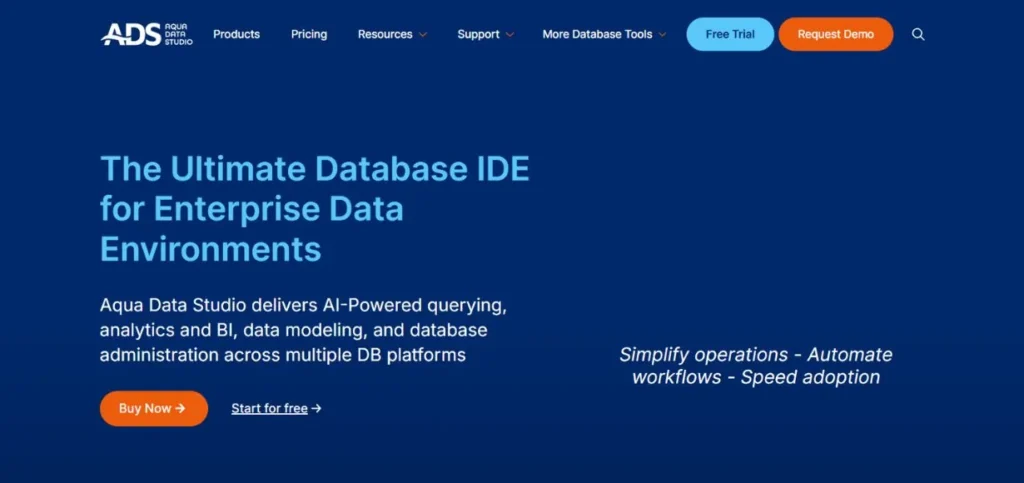Click the arrow beside Start for free
This screenshot has height=483, width=1024.
pos(317,408)
